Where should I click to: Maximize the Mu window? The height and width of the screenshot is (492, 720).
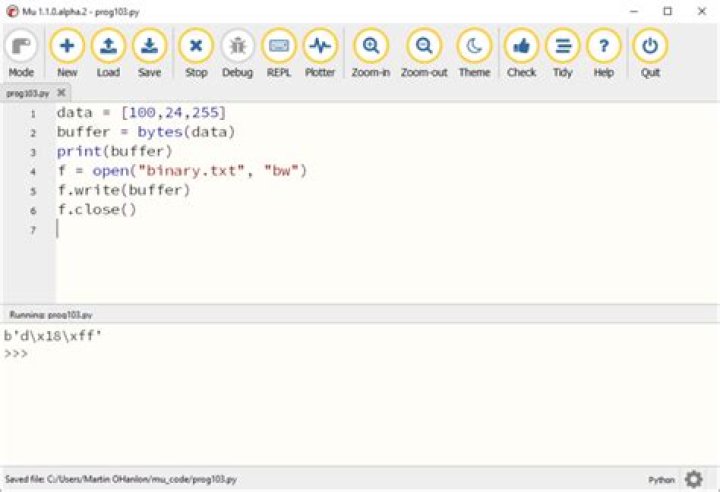point(668,11)
